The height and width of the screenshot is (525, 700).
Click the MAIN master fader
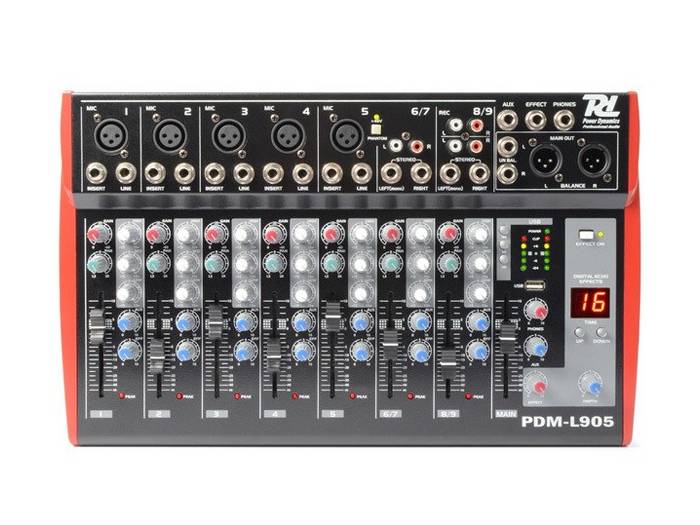click(507, 338)
